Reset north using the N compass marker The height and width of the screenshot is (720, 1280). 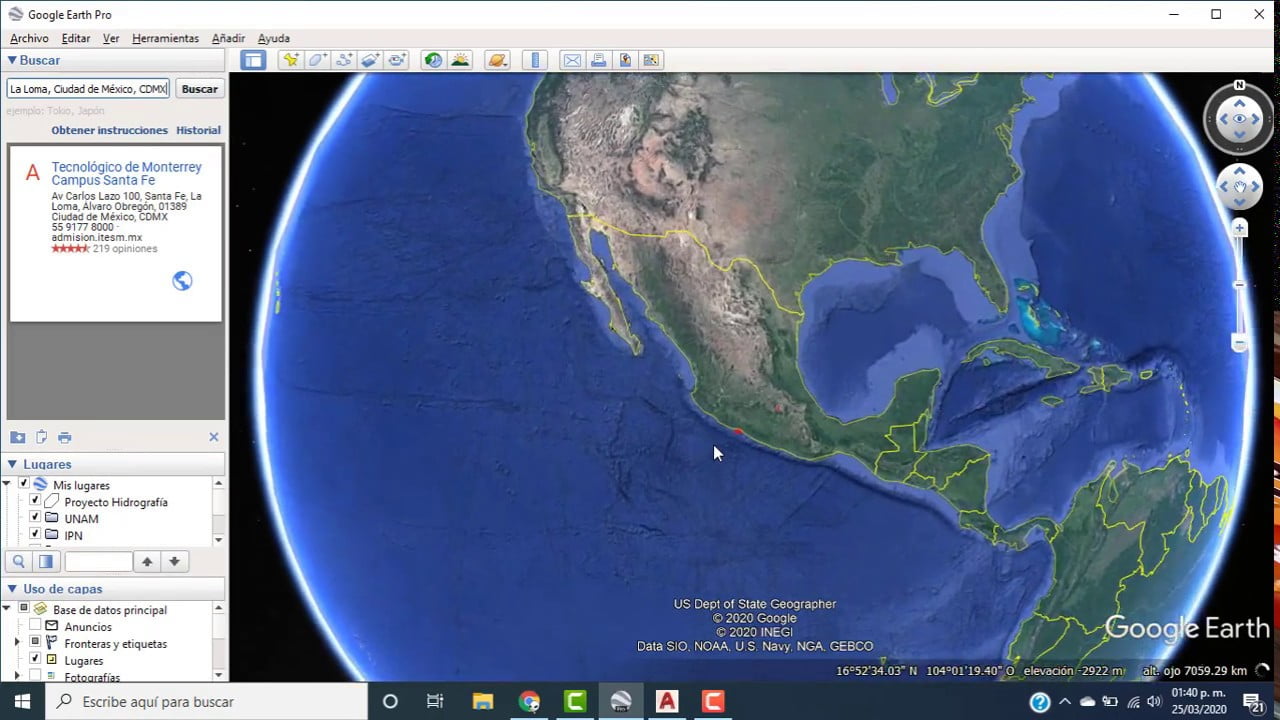tap(1239, 85)
